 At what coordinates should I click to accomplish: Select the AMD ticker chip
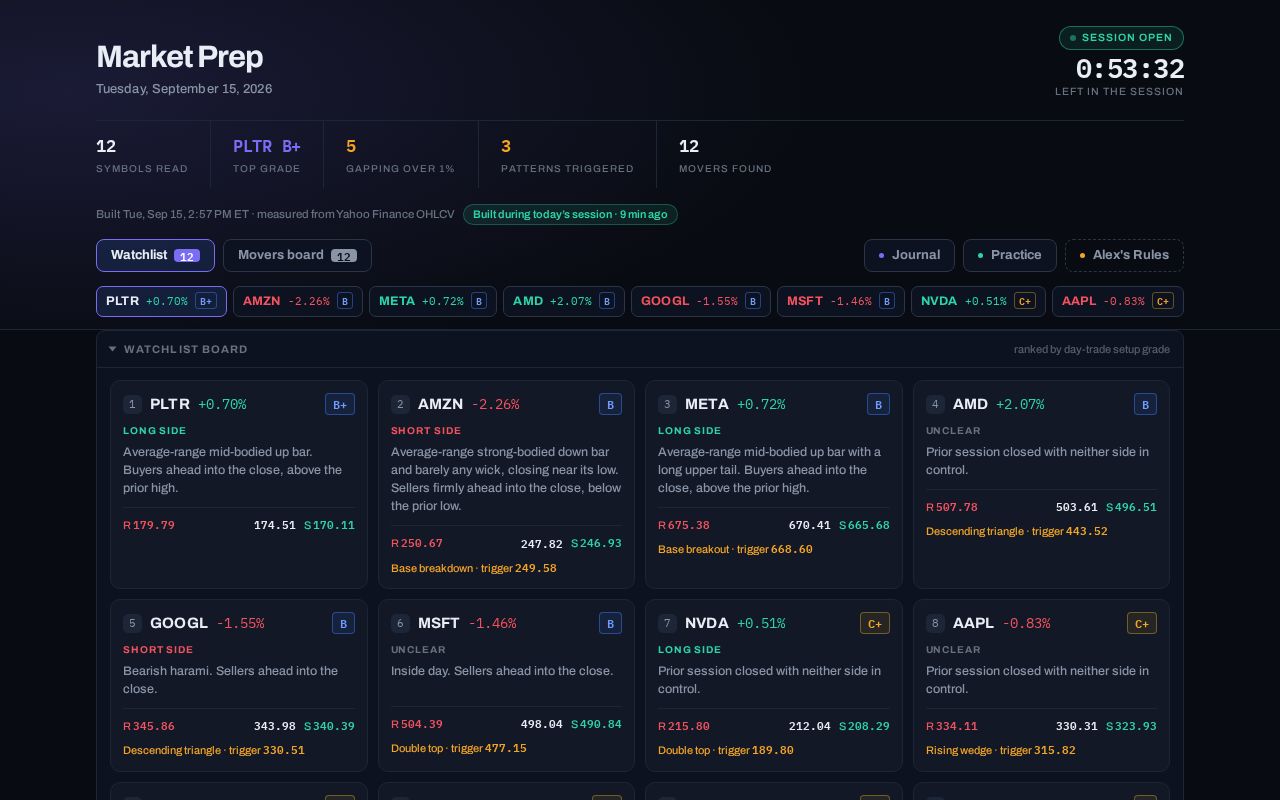(564, 301)
